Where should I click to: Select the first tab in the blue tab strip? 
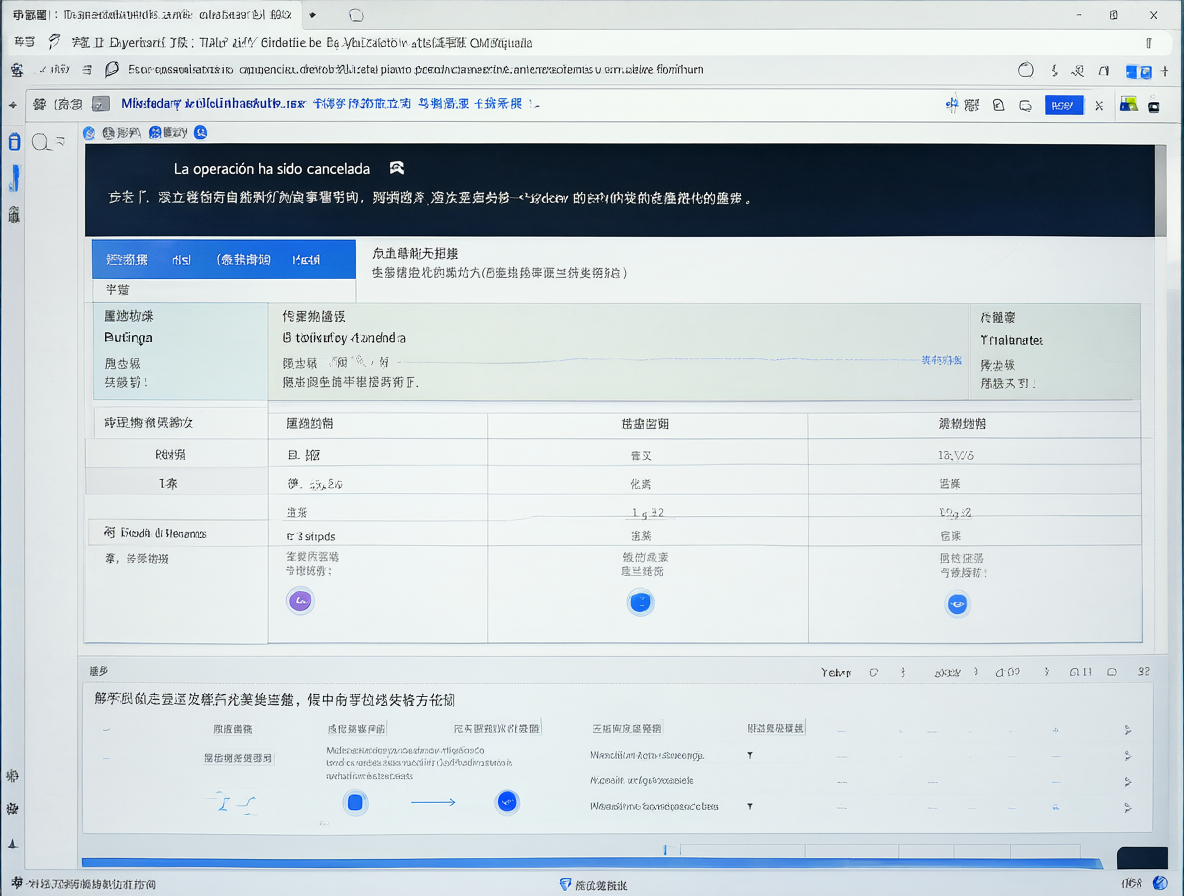pos(127,260)
